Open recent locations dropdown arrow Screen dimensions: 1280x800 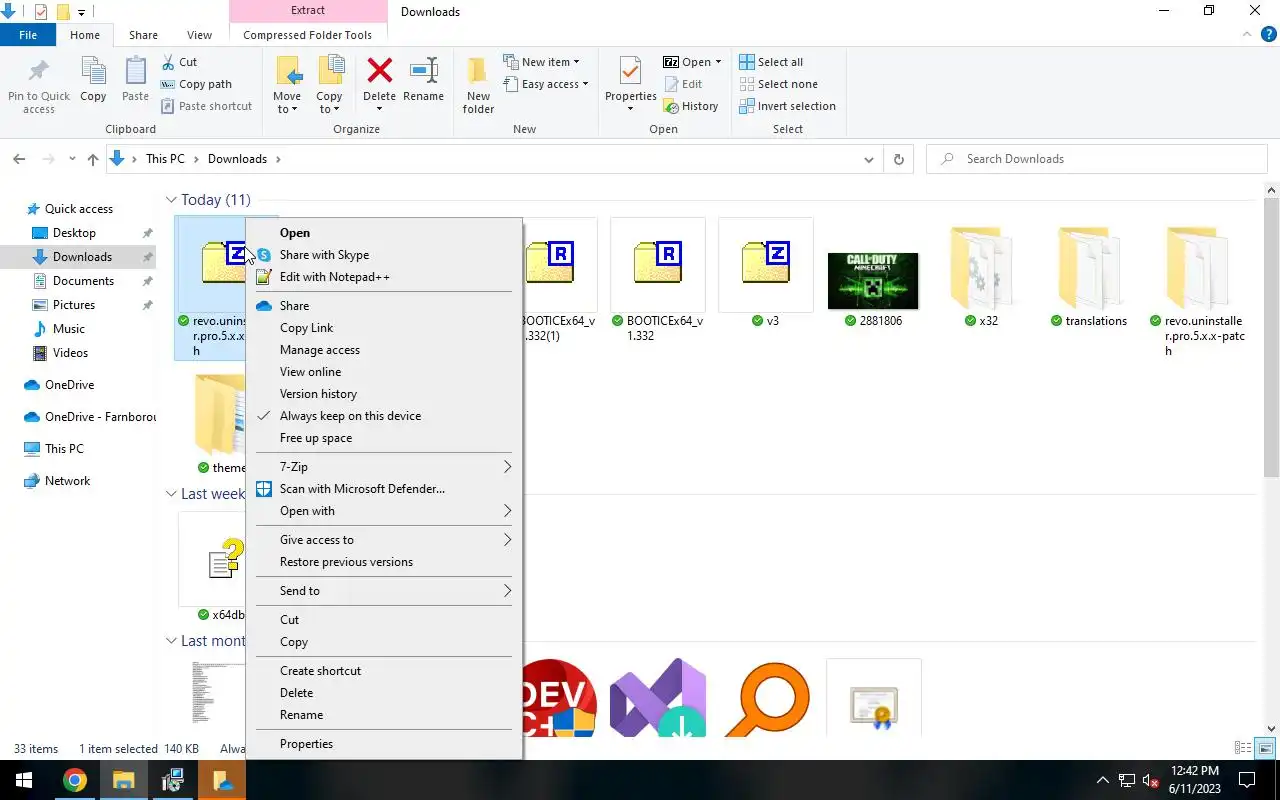point(72,159)
